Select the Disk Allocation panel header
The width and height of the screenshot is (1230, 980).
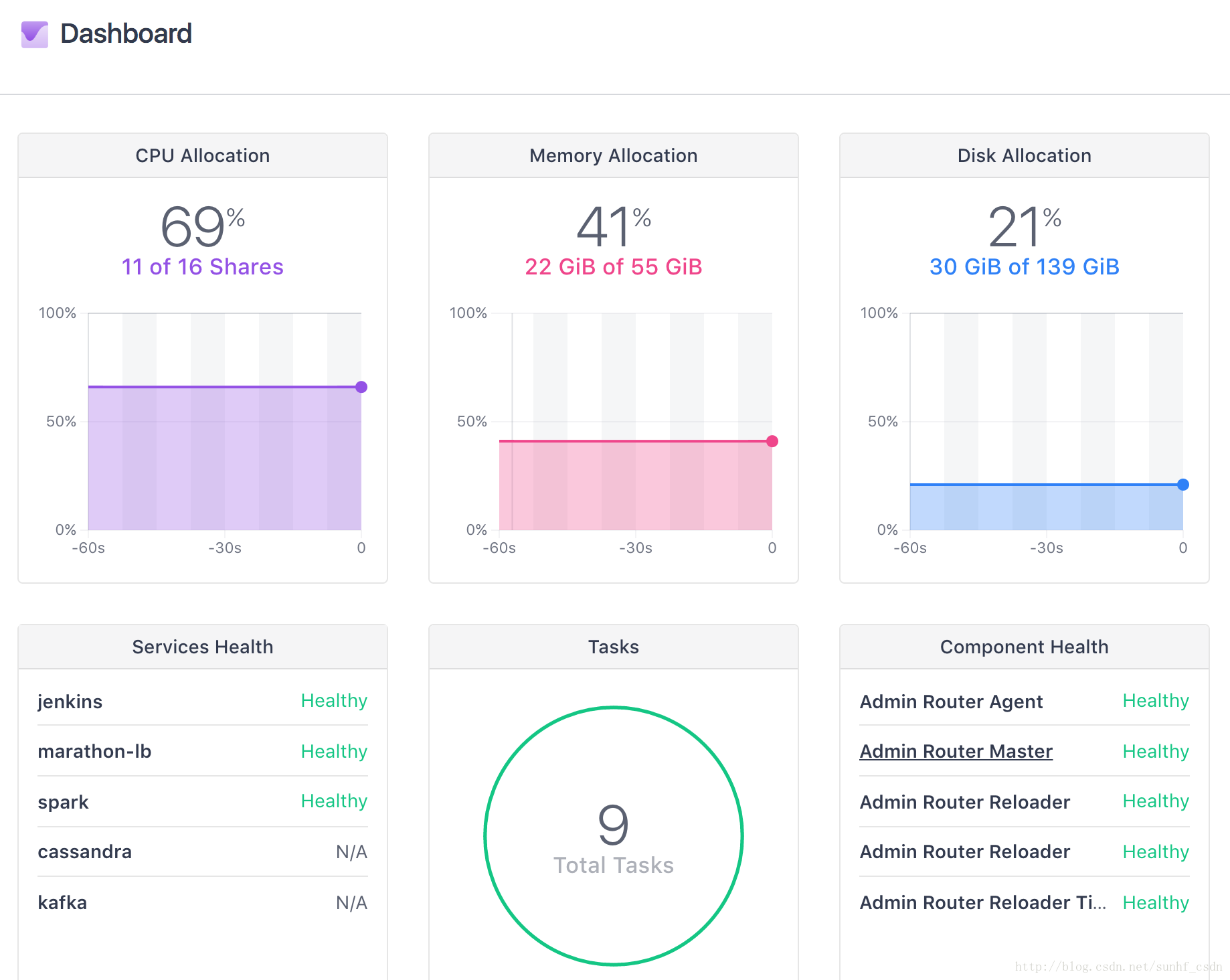point(1025,155)
